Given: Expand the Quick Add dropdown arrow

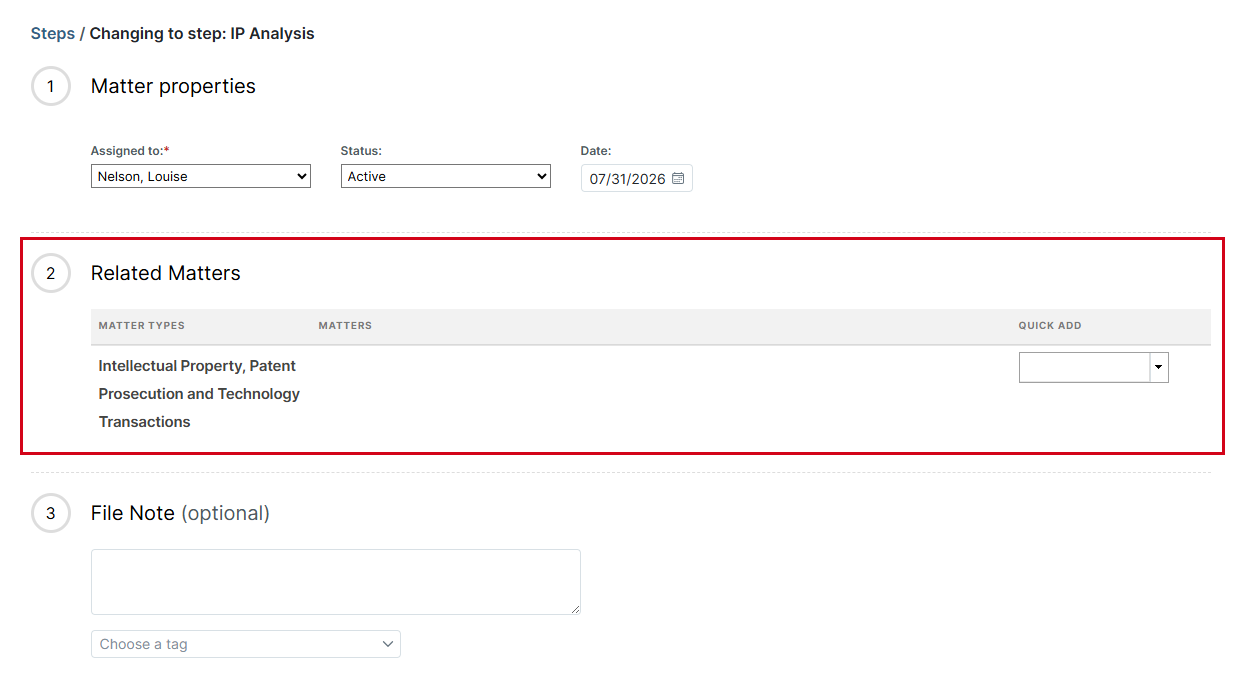Looking at the screenshot, I should (x=1159, y=368).
